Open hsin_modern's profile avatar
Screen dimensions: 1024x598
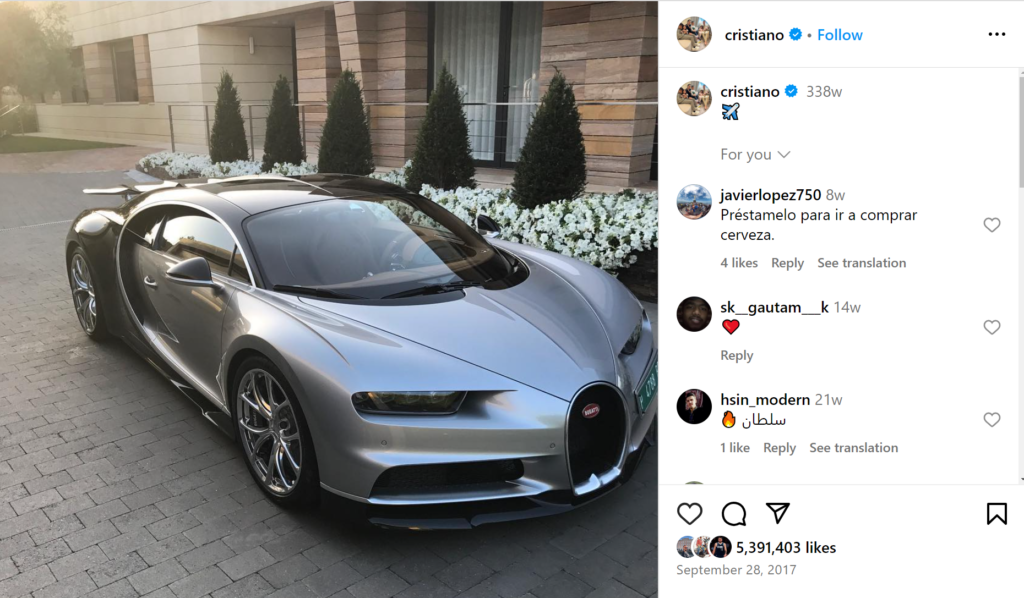pos(694,406)
